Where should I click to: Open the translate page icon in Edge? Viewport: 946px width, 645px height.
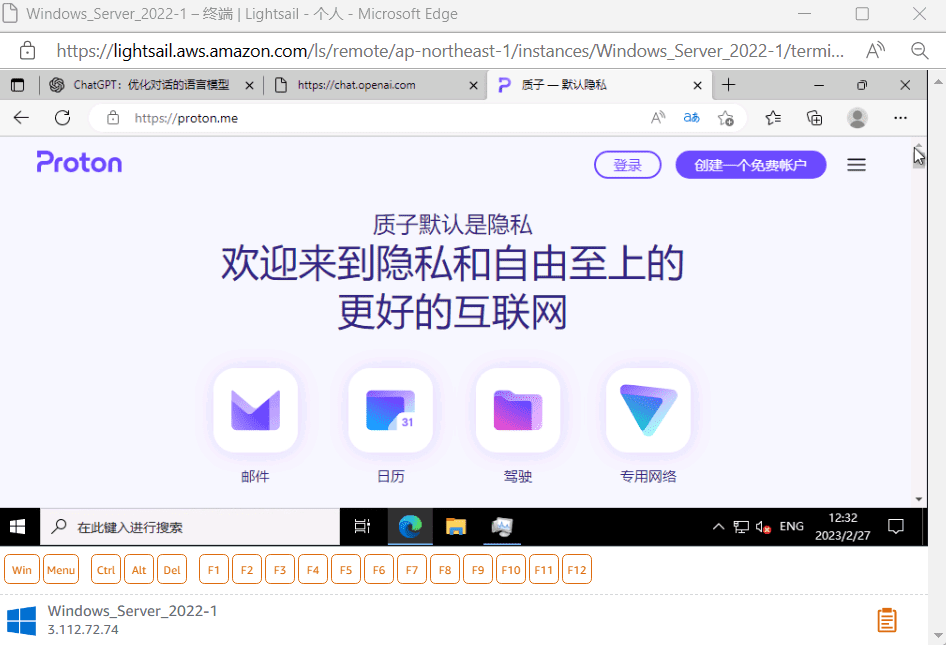690,117
